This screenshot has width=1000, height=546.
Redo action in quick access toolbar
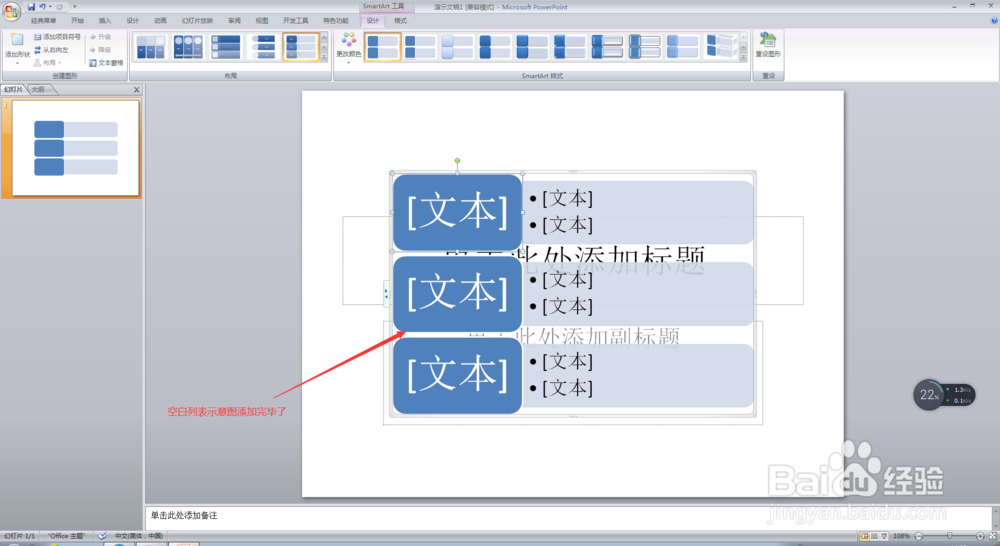coord(59,6)
